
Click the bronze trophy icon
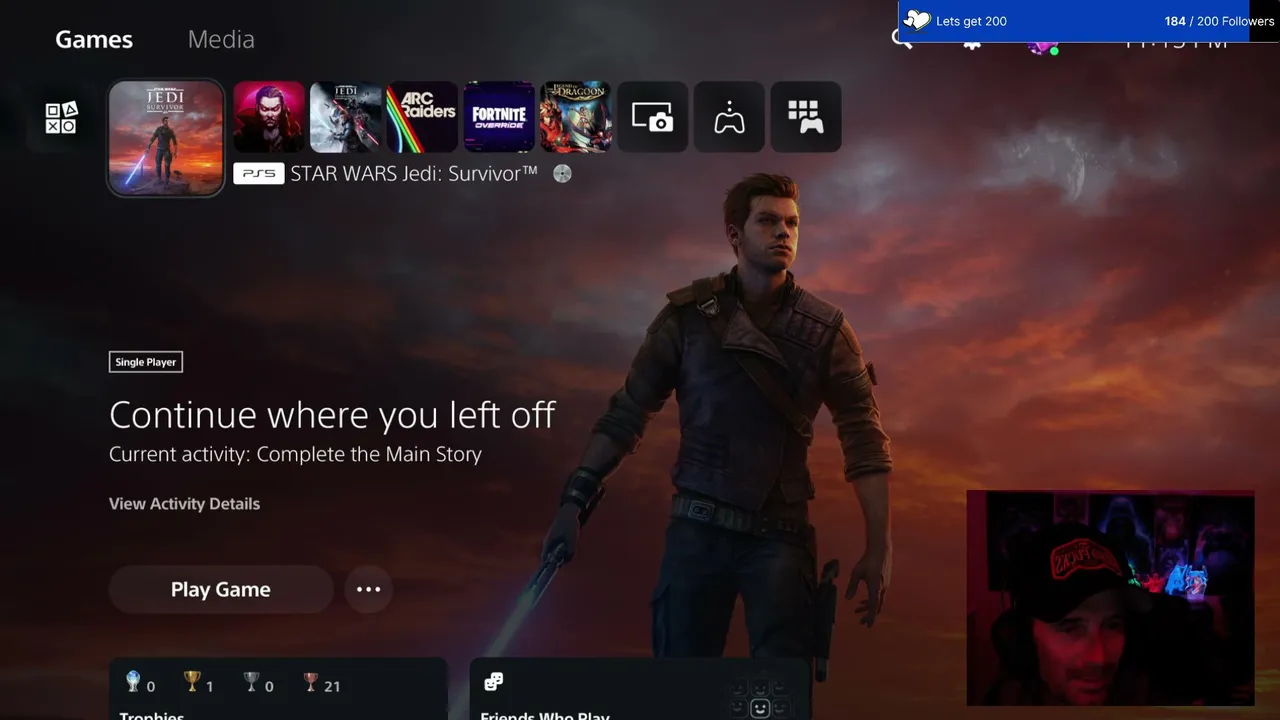pyautogui.click(x=311, y=682)
